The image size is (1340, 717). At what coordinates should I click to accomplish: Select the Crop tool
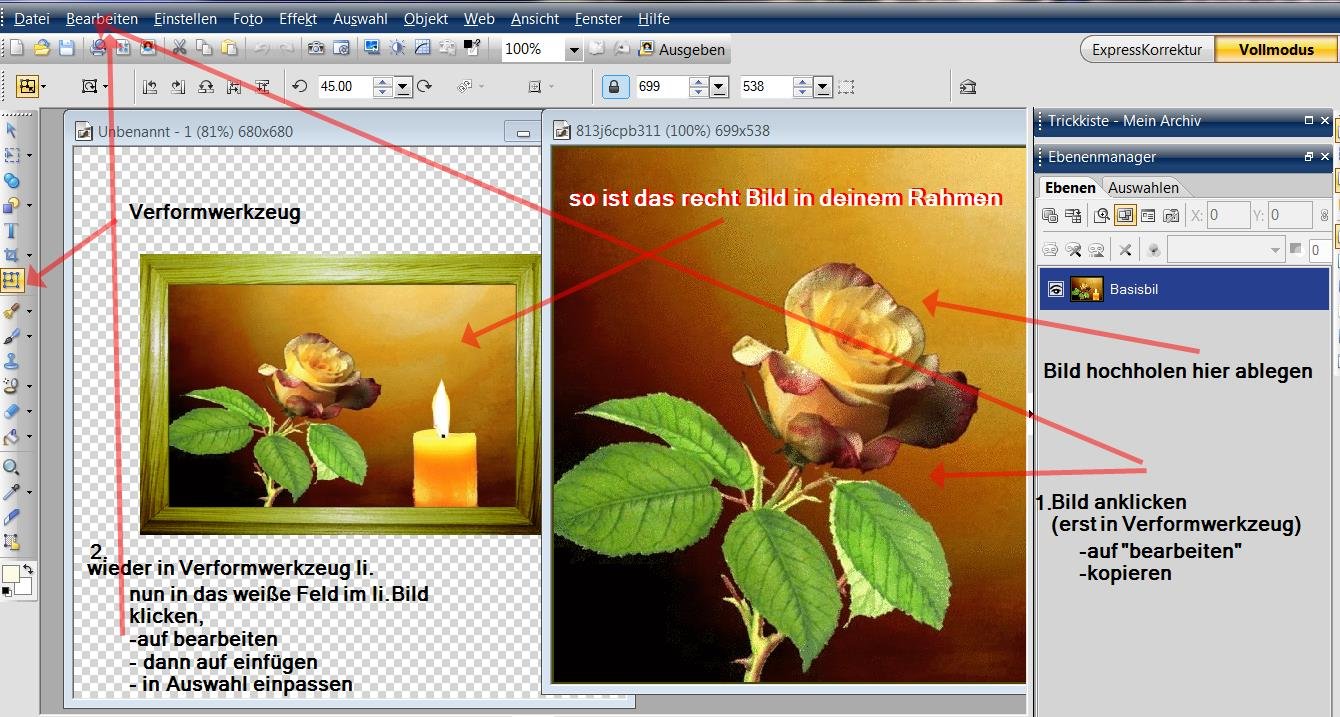click(x=12, y=256)
